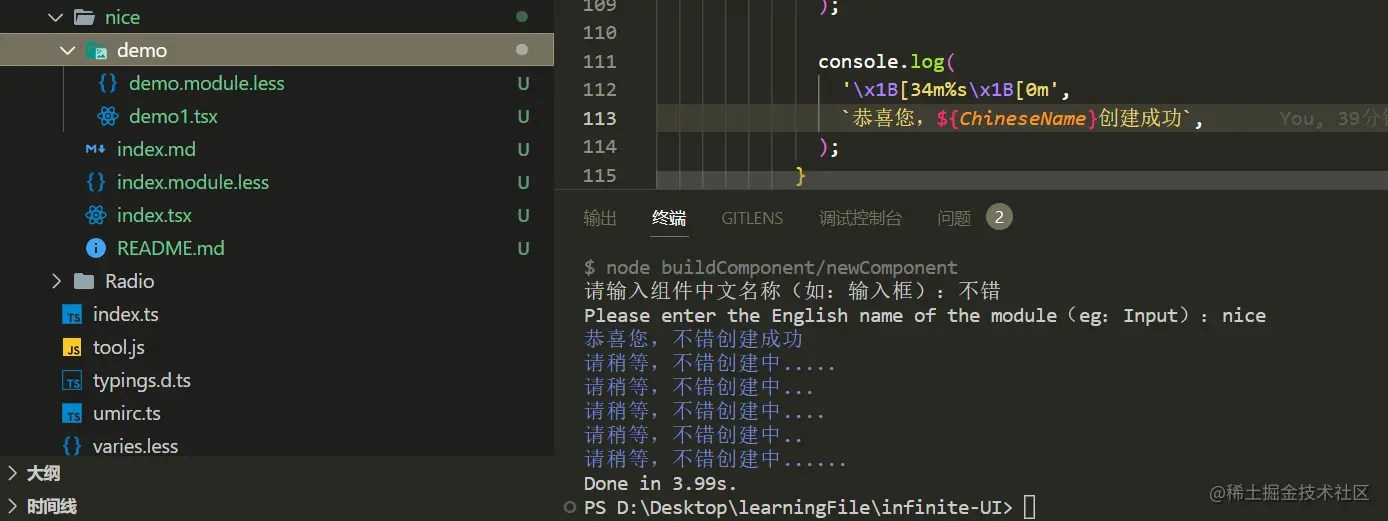
Task: Open demo1.tsx in the explorer
Action: [x=173, y=116]
